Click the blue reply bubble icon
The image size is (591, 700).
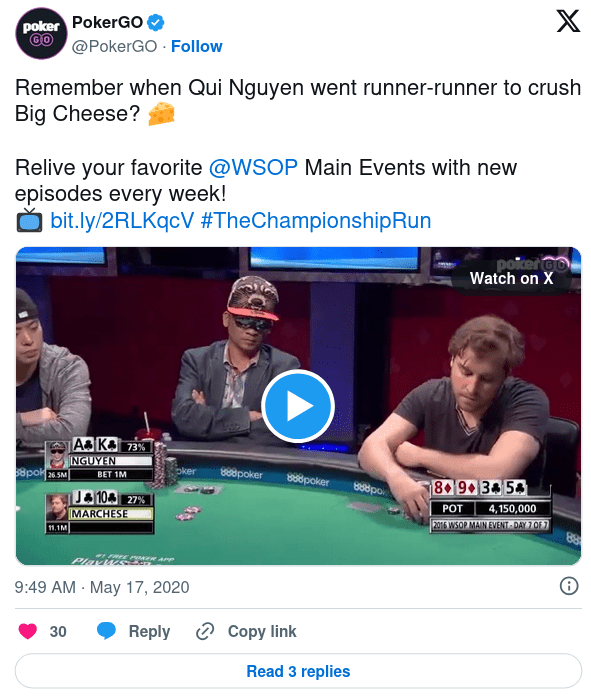(106, 631)
